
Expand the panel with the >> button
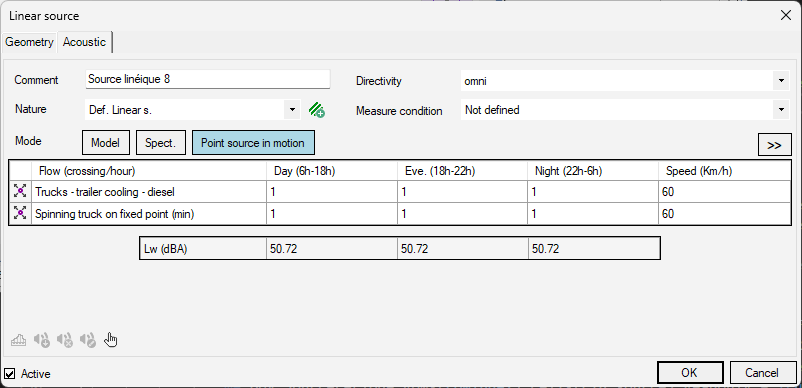pos(774,145)
